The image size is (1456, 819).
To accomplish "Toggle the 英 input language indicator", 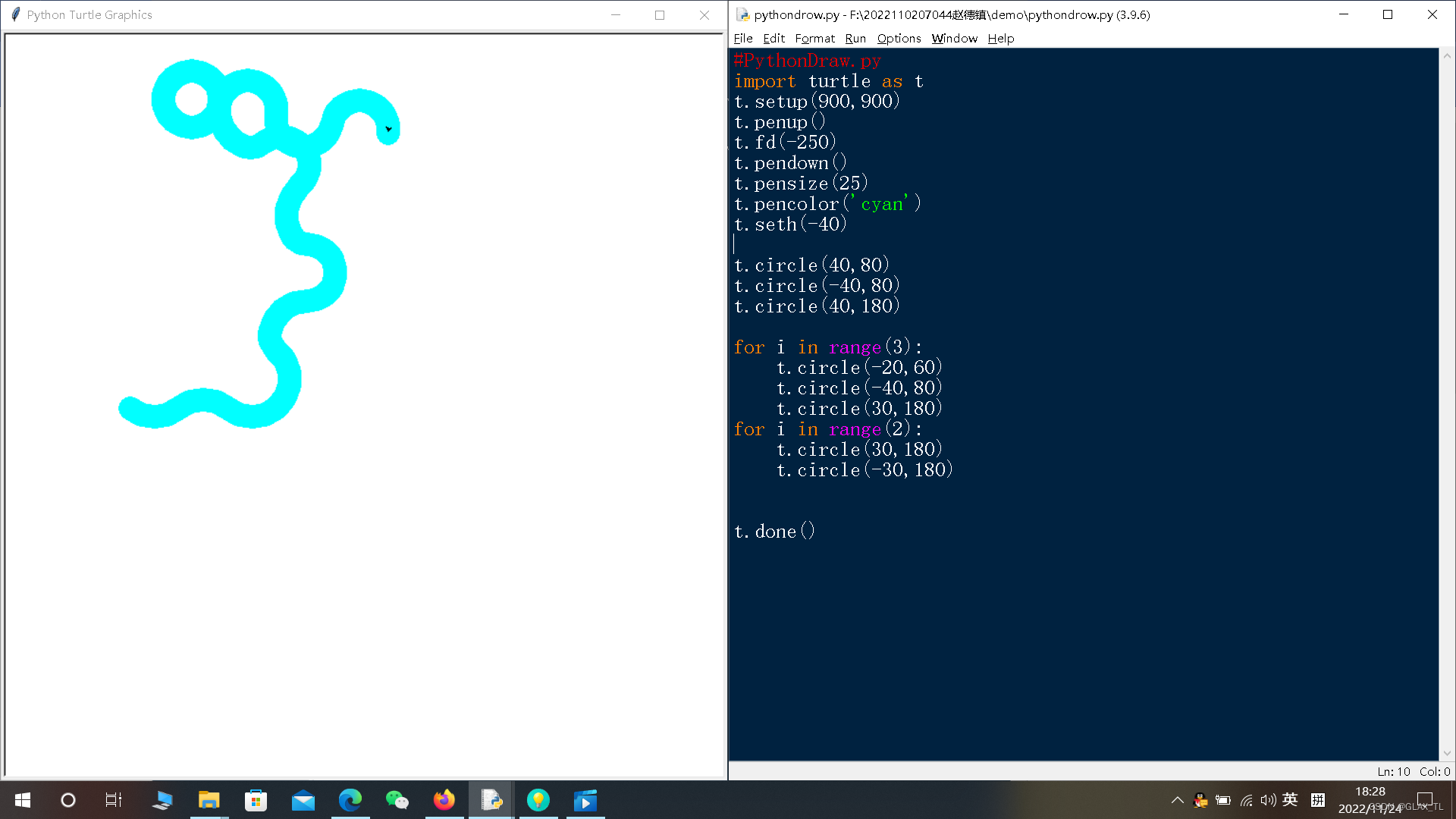I will click(x=1290, y=800).
